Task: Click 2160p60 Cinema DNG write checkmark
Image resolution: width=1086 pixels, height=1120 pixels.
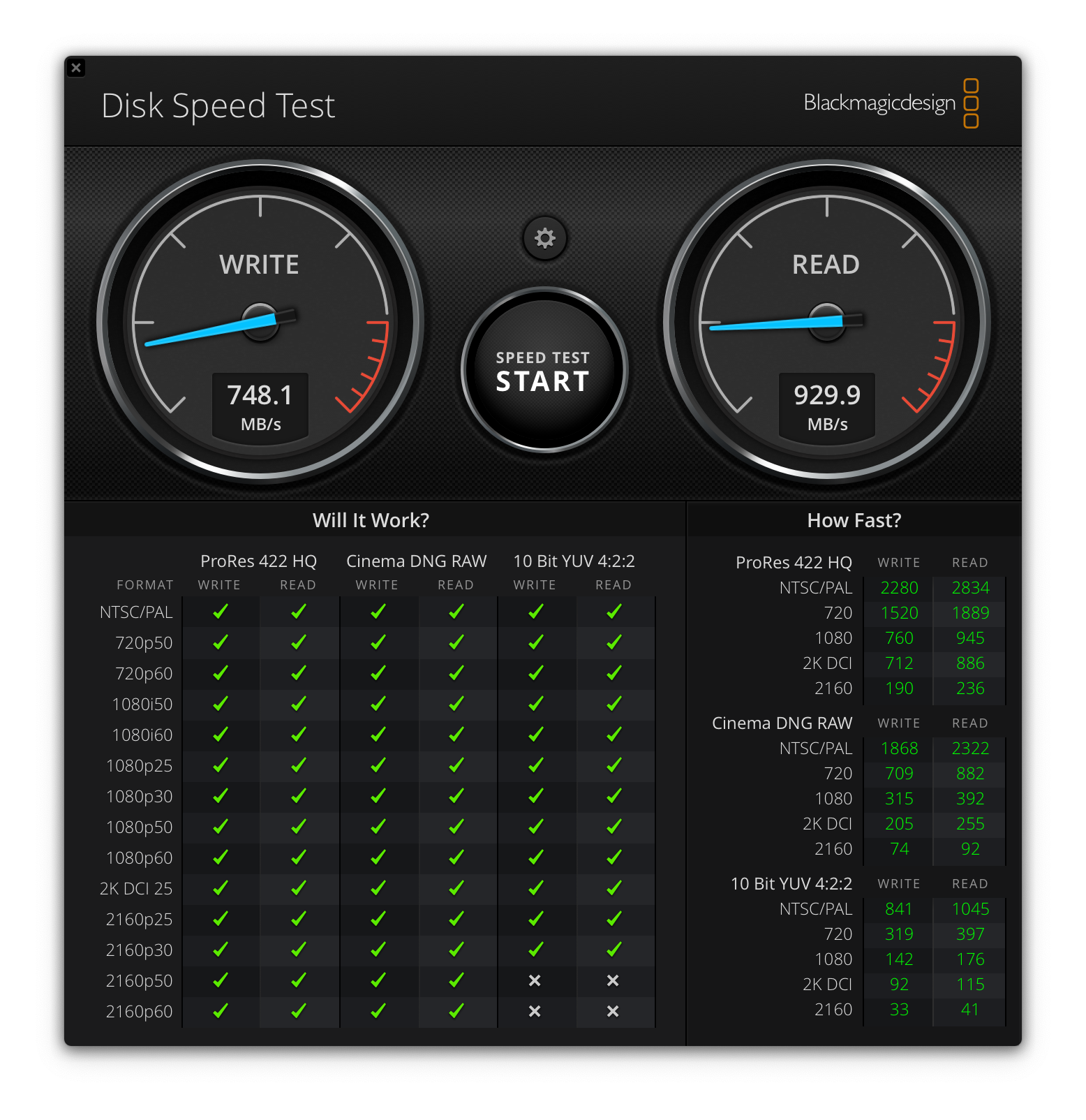Action: (378, 1011)
